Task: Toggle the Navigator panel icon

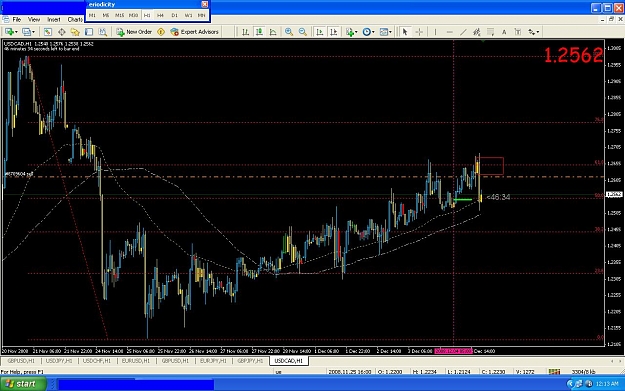Action: click(75, 32)
